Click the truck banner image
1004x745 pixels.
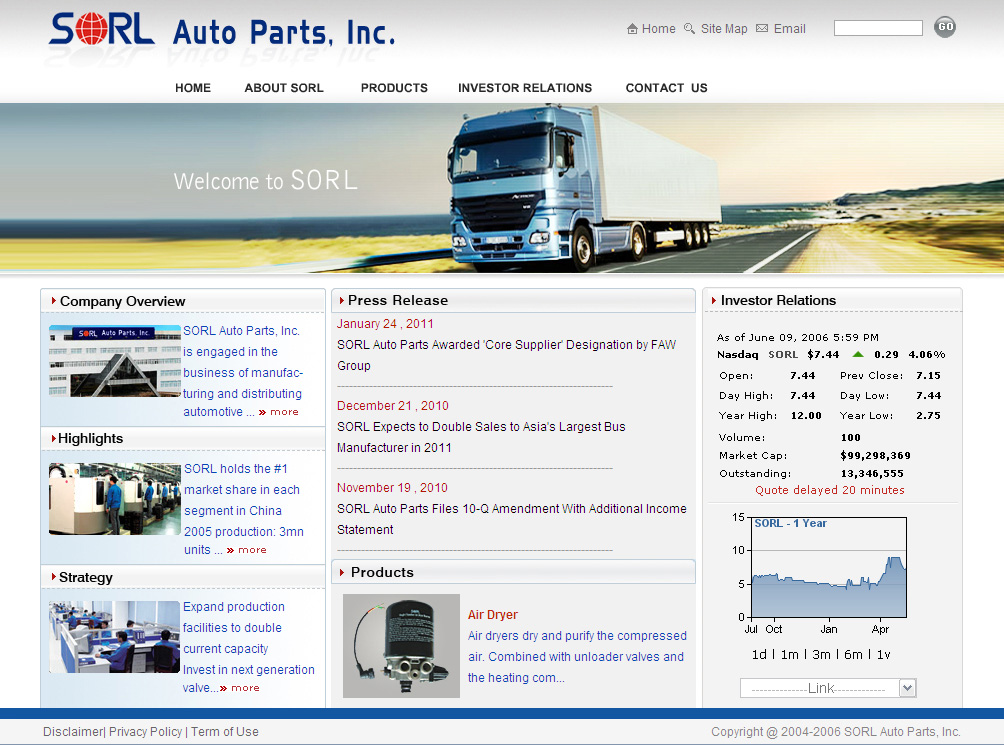(x=502, y=188)
